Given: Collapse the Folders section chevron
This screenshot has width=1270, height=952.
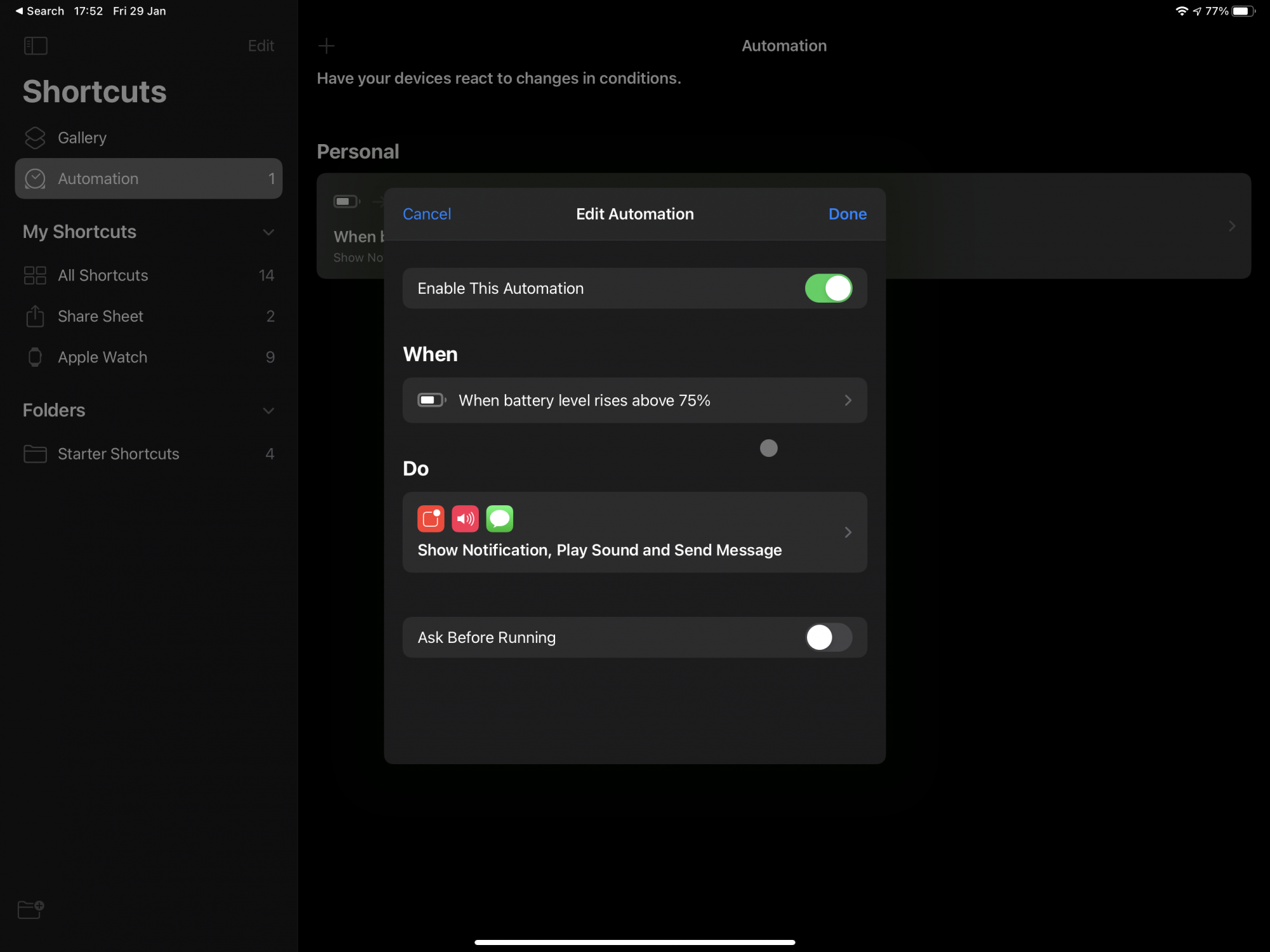Looking at the screenshot, I should [269, 411].
